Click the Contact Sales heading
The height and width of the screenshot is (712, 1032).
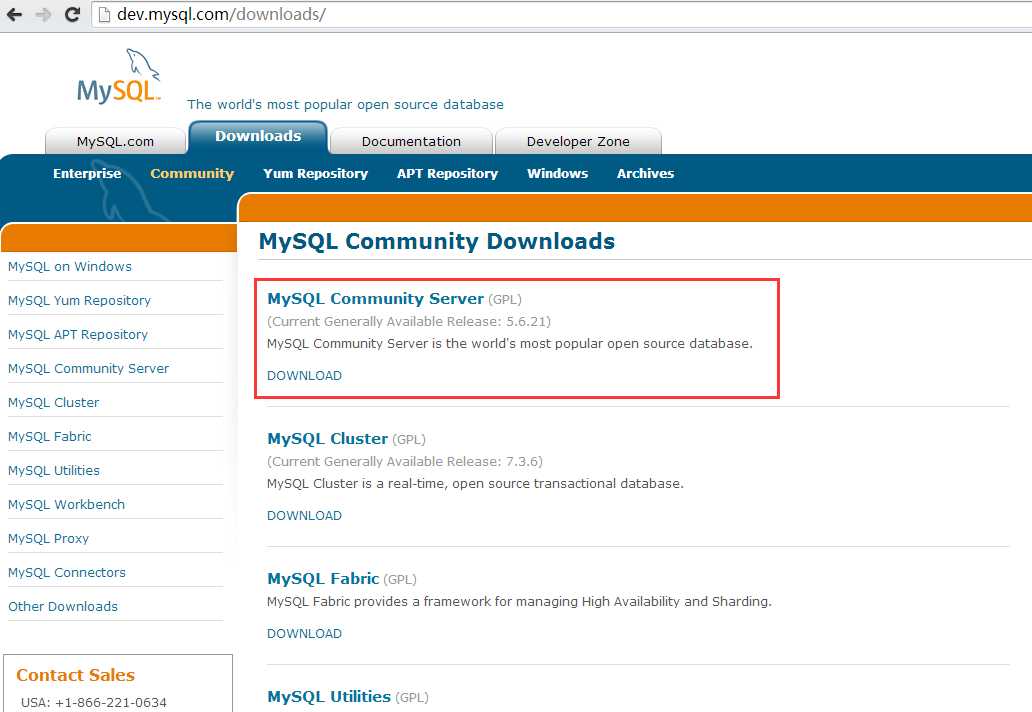click(x=75, y=675)
